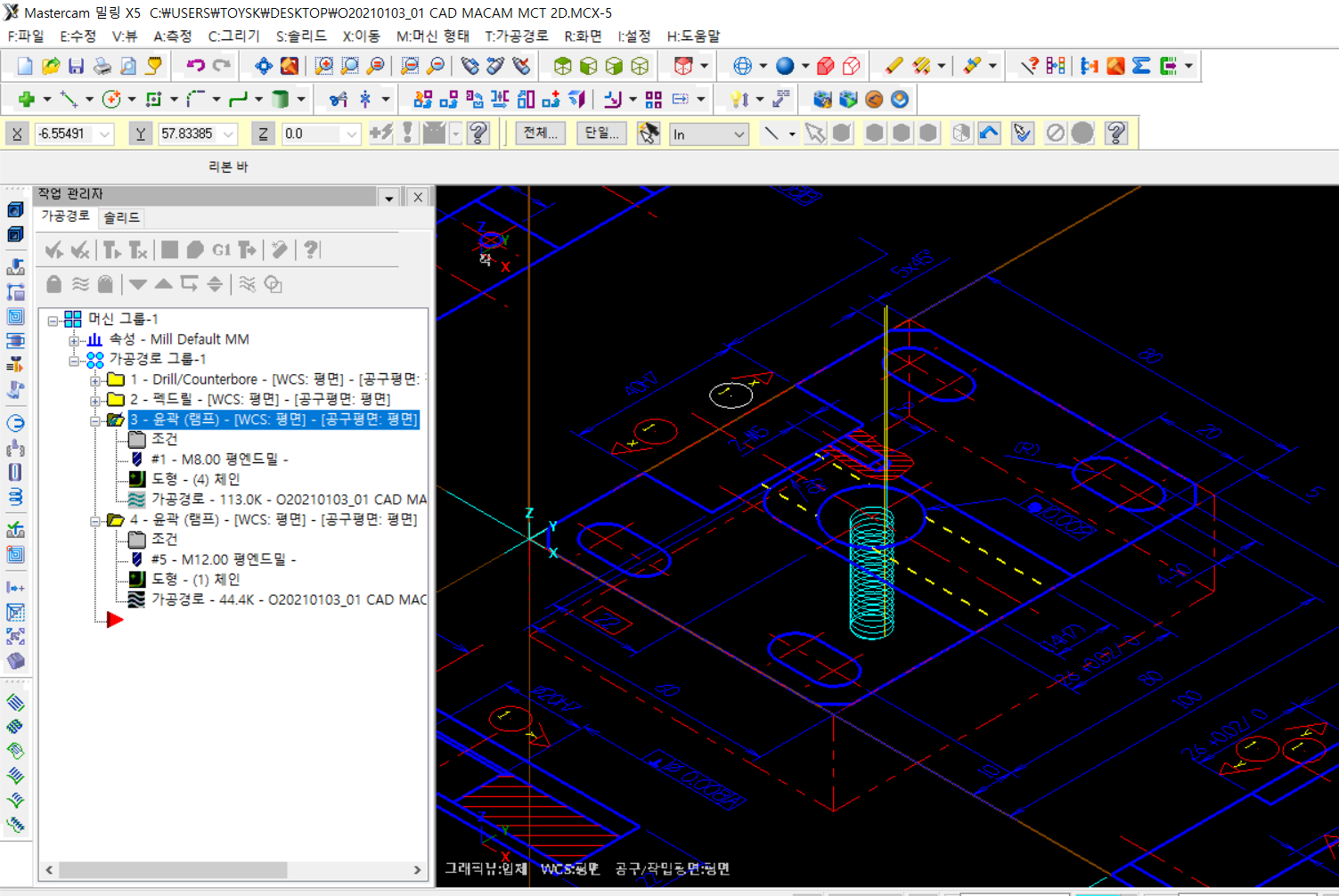
Task: Click the green solid cylinder icon
Action: click(280, 99)
